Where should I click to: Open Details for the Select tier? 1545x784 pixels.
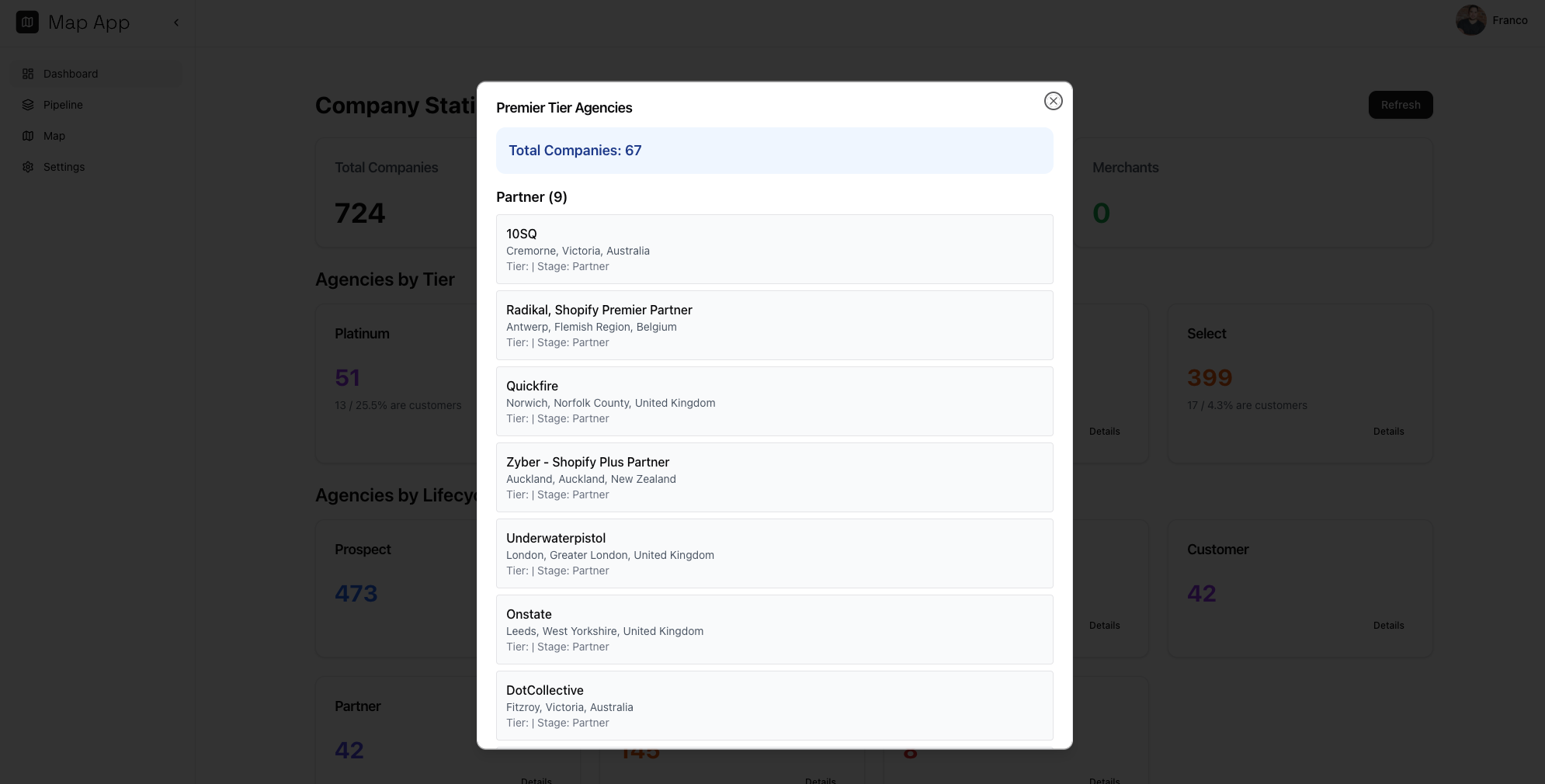click(1388, 431)
